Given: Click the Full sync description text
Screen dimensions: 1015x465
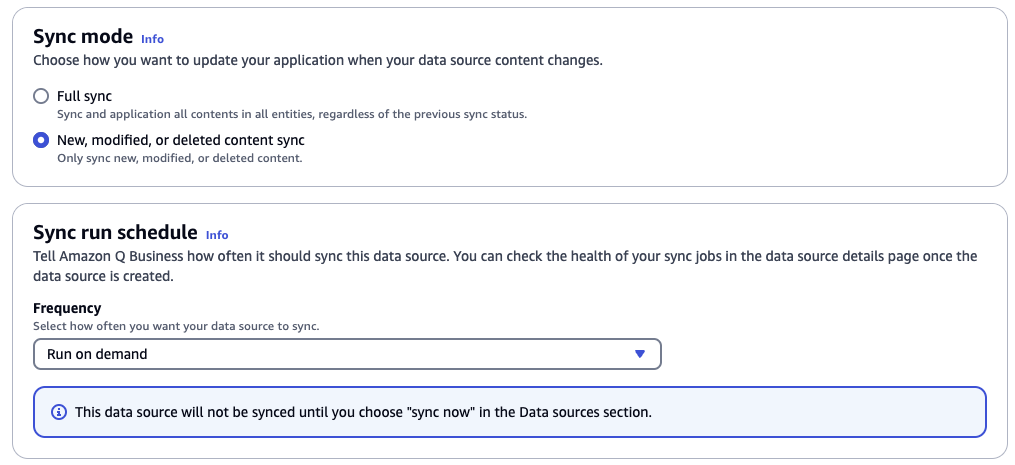Looking at the screenshot, I should point(291,114).
